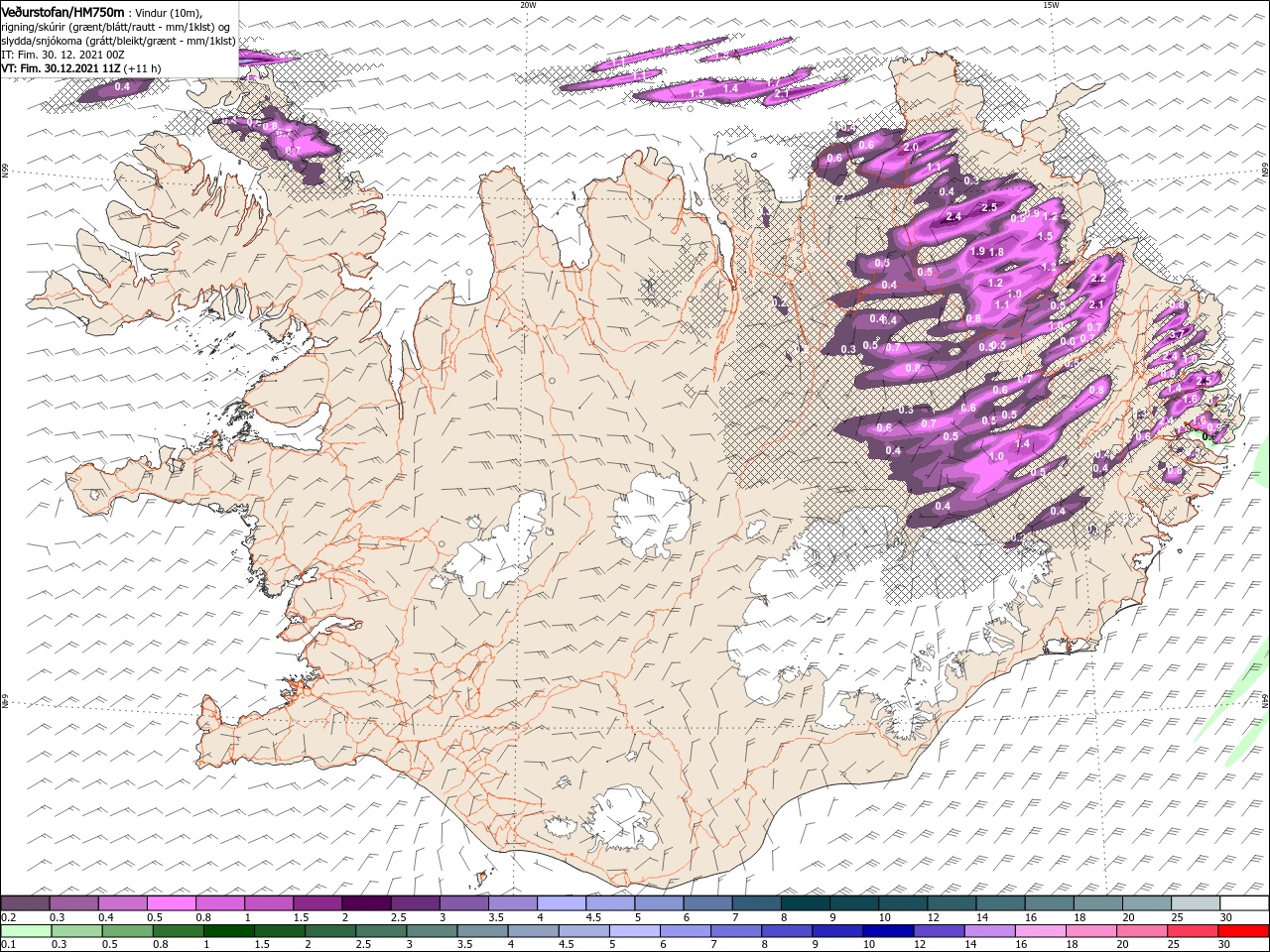Screen dimensions: 1270x952
Task: Pick the darkest purple swatch labeled 2
Action: click(365, 903)
